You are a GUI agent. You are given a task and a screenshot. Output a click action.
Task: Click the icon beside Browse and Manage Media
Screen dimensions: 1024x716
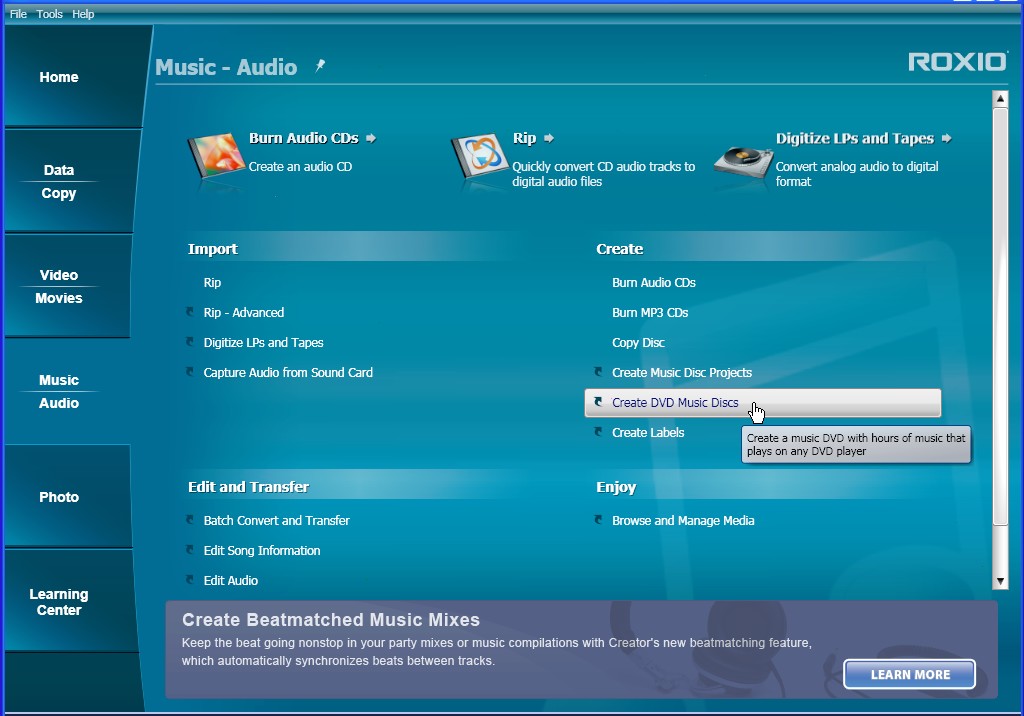[x=598, y=520]
